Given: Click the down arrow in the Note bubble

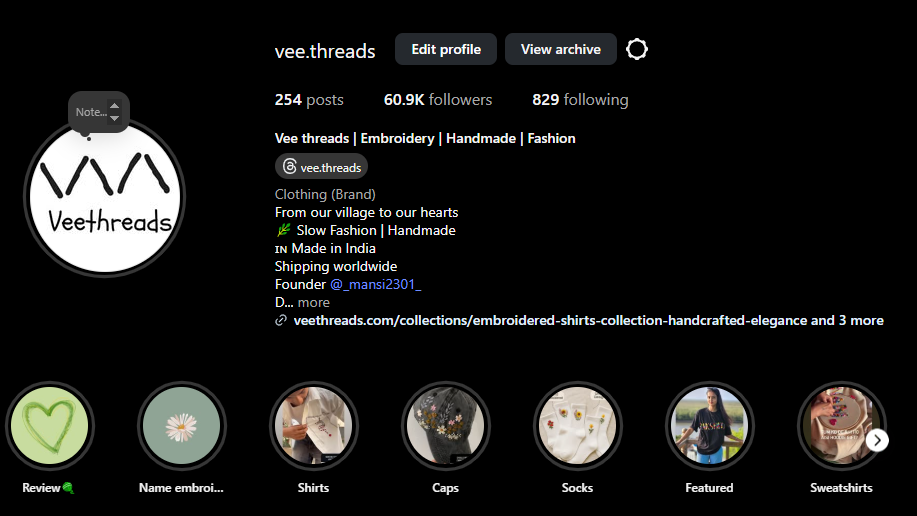Looking at the screenshot, I should pyautogui.click(x=115, y=118).
